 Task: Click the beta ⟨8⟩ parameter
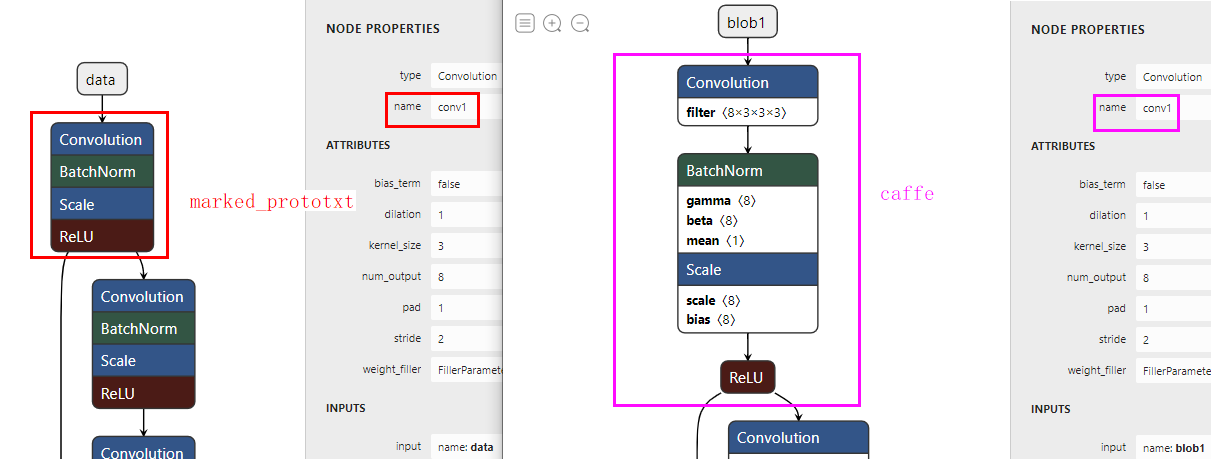712,221
